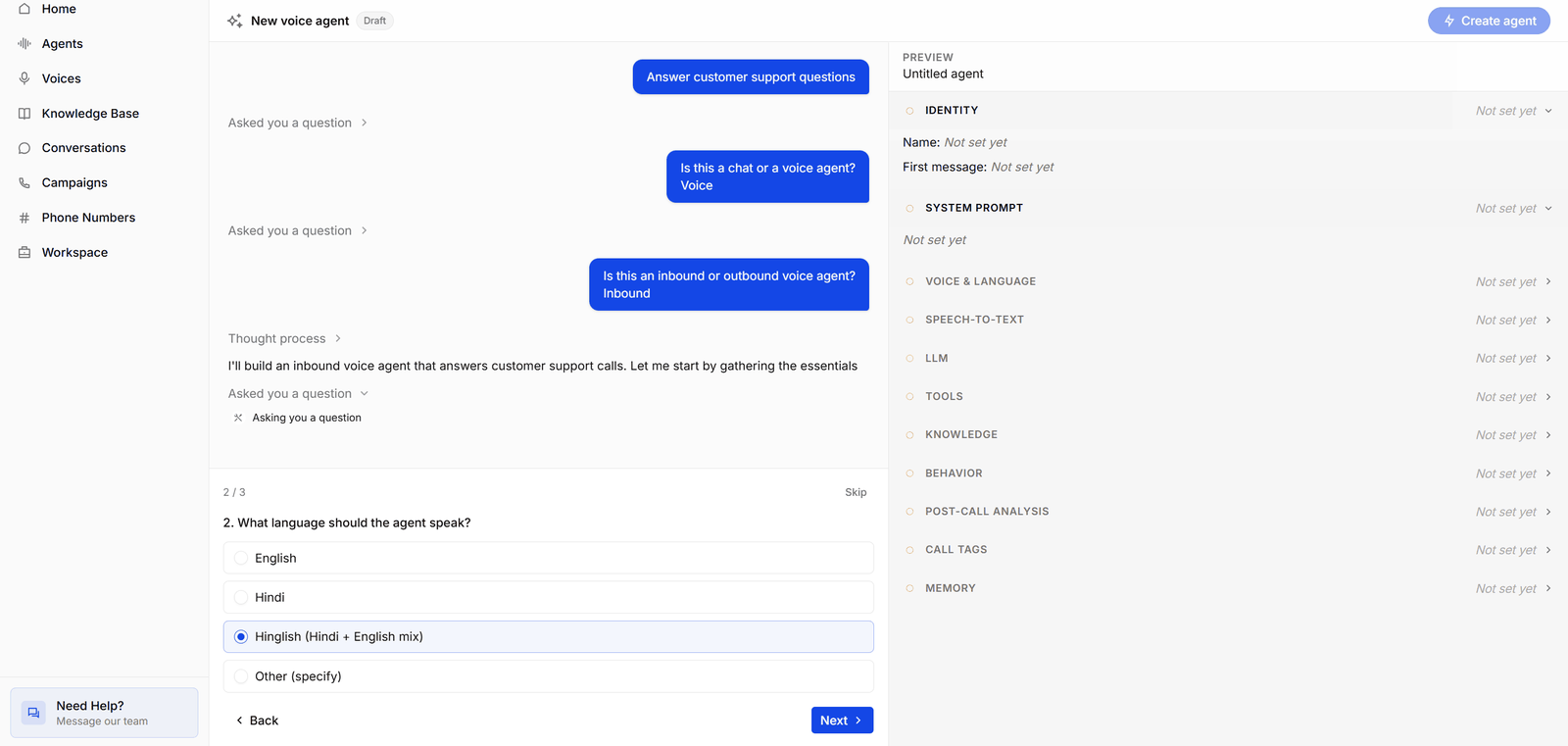Image resolution: width=1568 pixels, height=746 pixels.
Task: Click the Phone Numbers hash icon
Action: [x=24, y=218]
